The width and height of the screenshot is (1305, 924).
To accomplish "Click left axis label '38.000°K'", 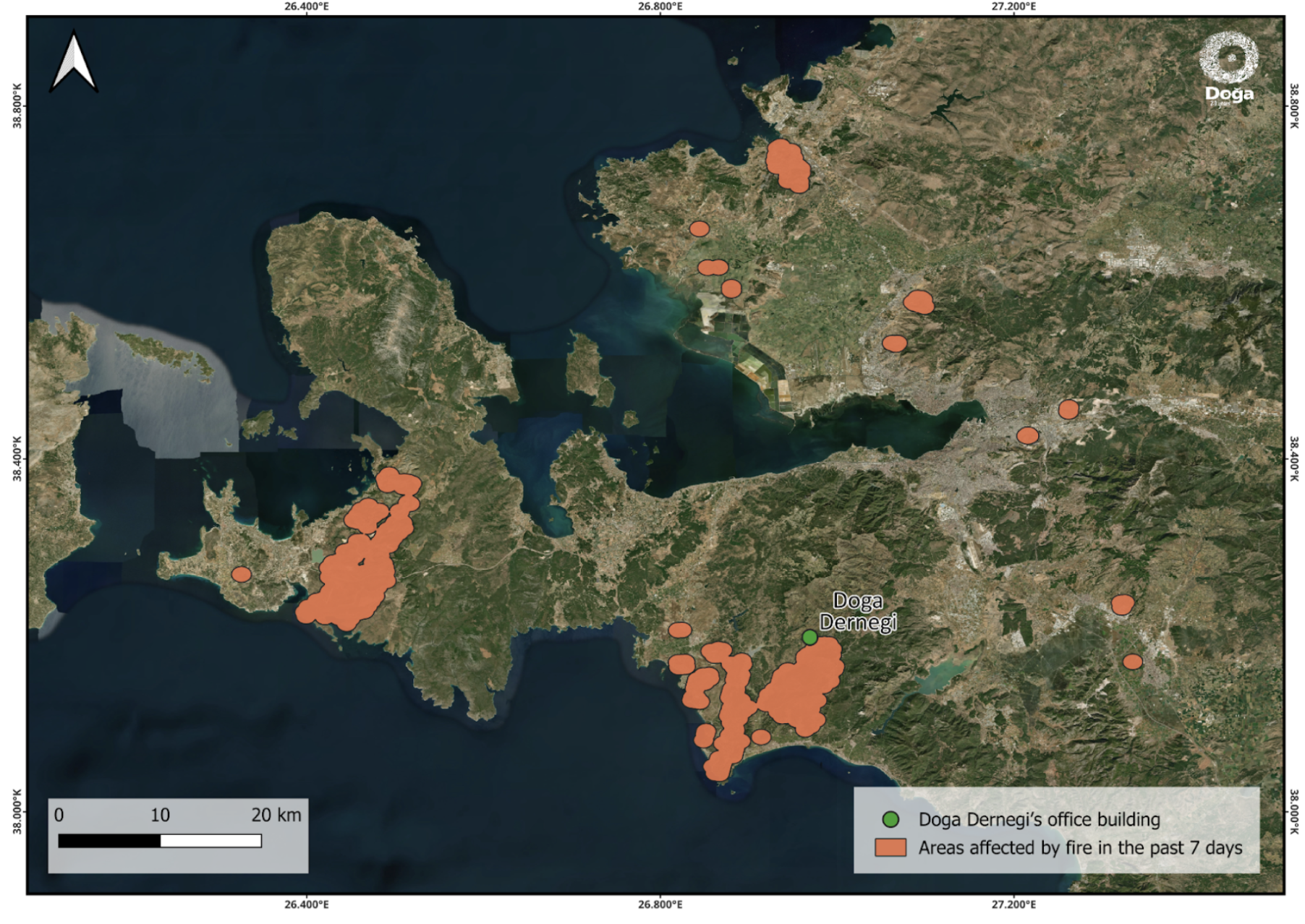I will coord(17,811).
